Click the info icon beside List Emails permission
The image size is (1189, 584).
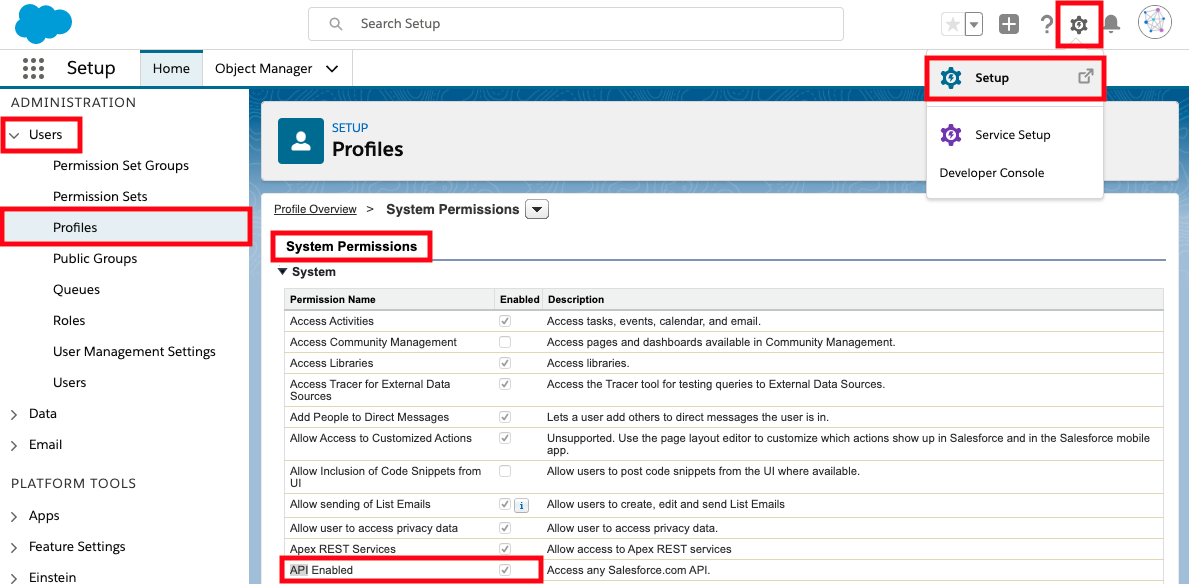pyautogui.click(x=521, y=505)
